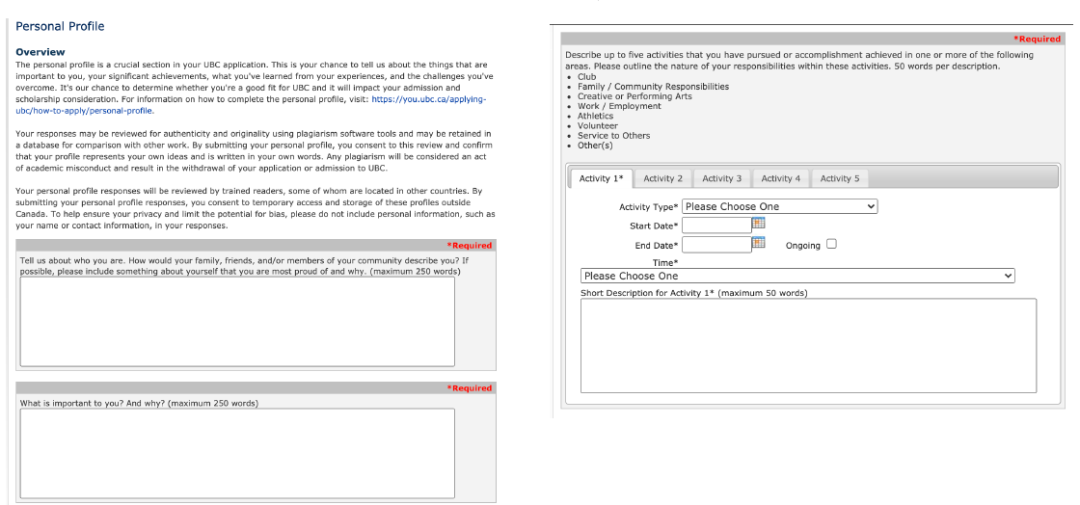Click the 'Activity Type*' label
The height and width of the screenshot is (505, 1080).
649,207
